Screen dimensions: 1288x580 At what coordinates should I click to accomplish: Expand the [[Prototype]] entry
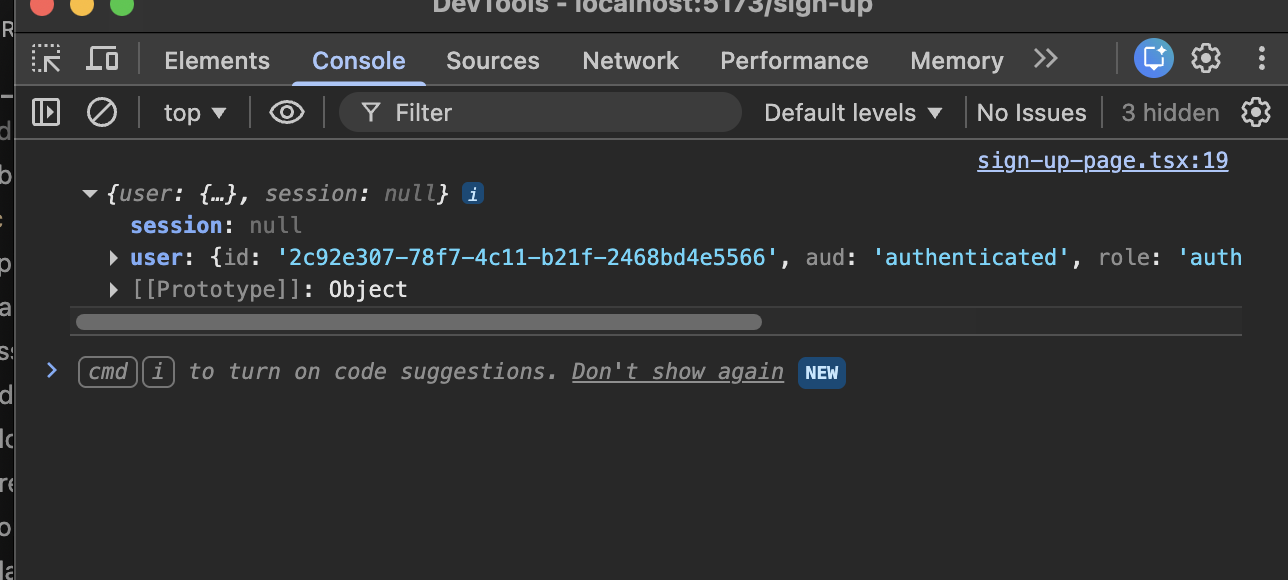point(114,290)
